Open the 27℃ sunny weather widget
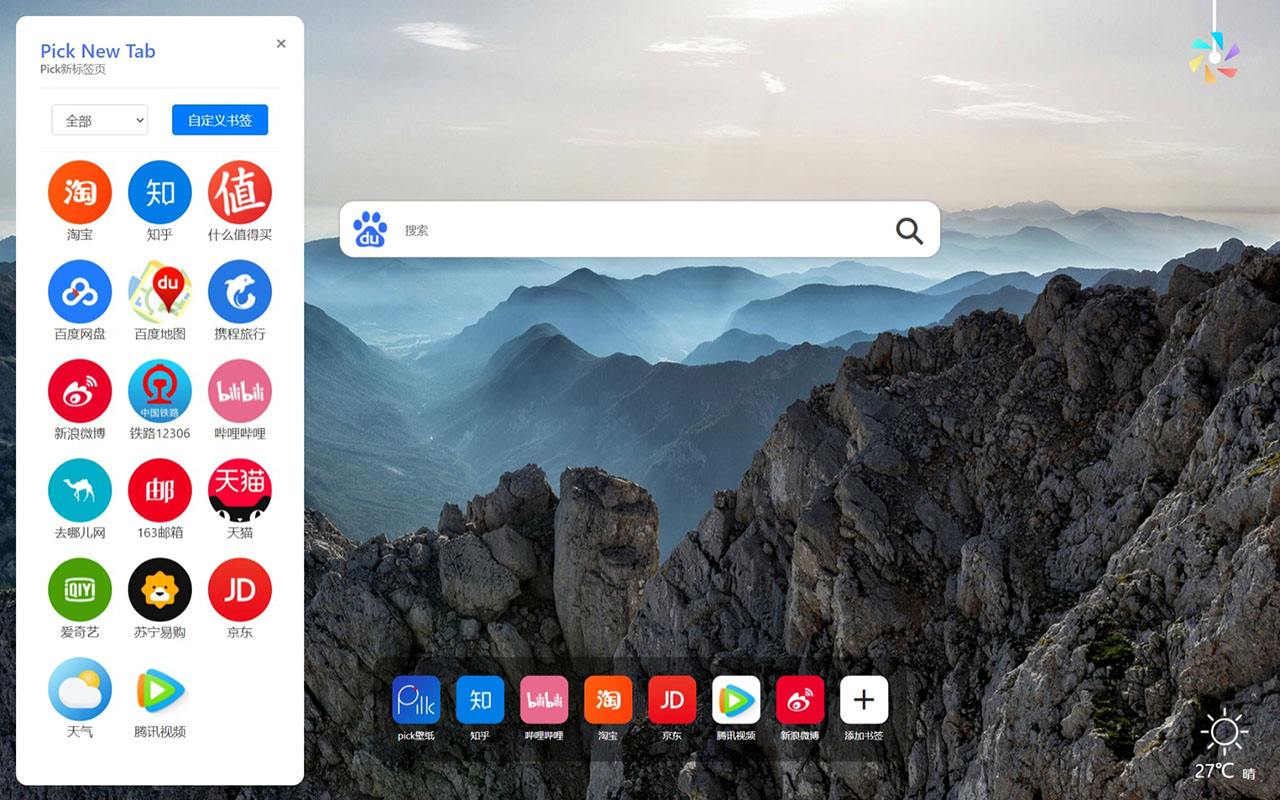The height and width of the screenshot is (800, 1280). tap(1225, 746)
